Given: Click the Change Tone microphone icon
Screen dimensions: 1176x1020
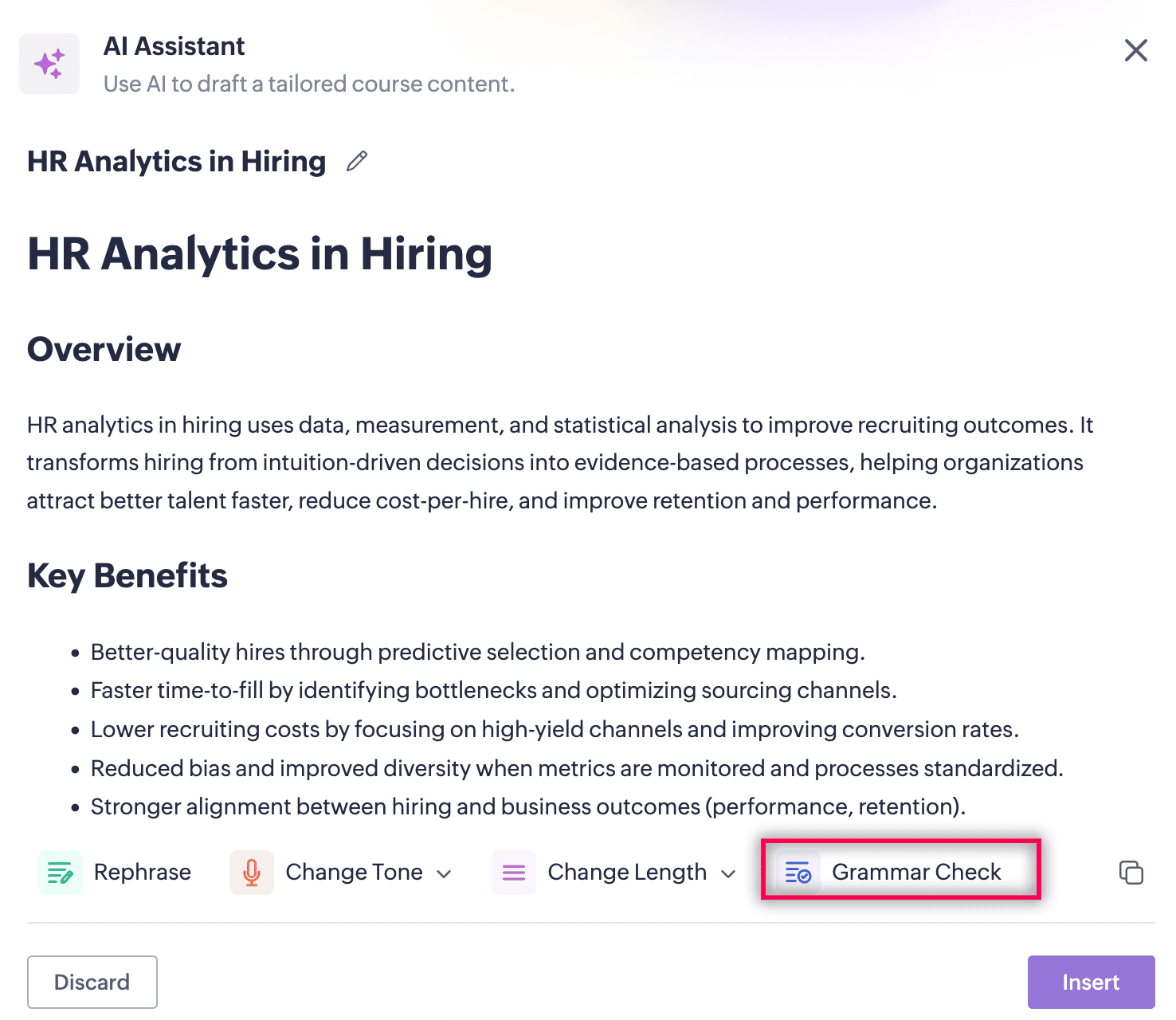Looking at the screenshot, I should coord(252,873).
